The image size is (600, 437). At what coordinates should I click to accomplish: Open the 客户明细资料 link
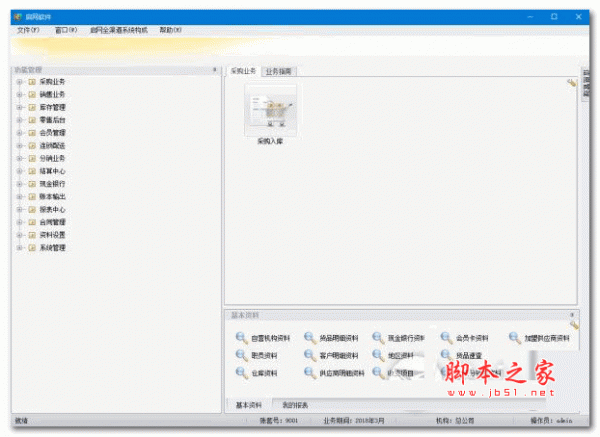tap(339, 356)
